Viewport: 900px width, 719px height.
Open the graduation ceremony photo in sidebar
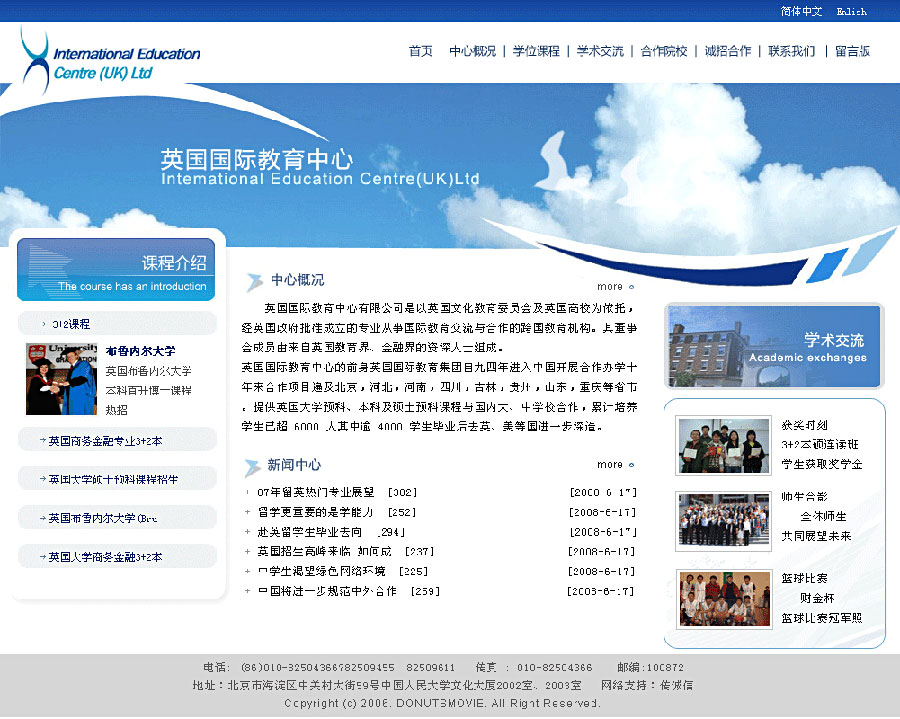[x=61, y=379]
